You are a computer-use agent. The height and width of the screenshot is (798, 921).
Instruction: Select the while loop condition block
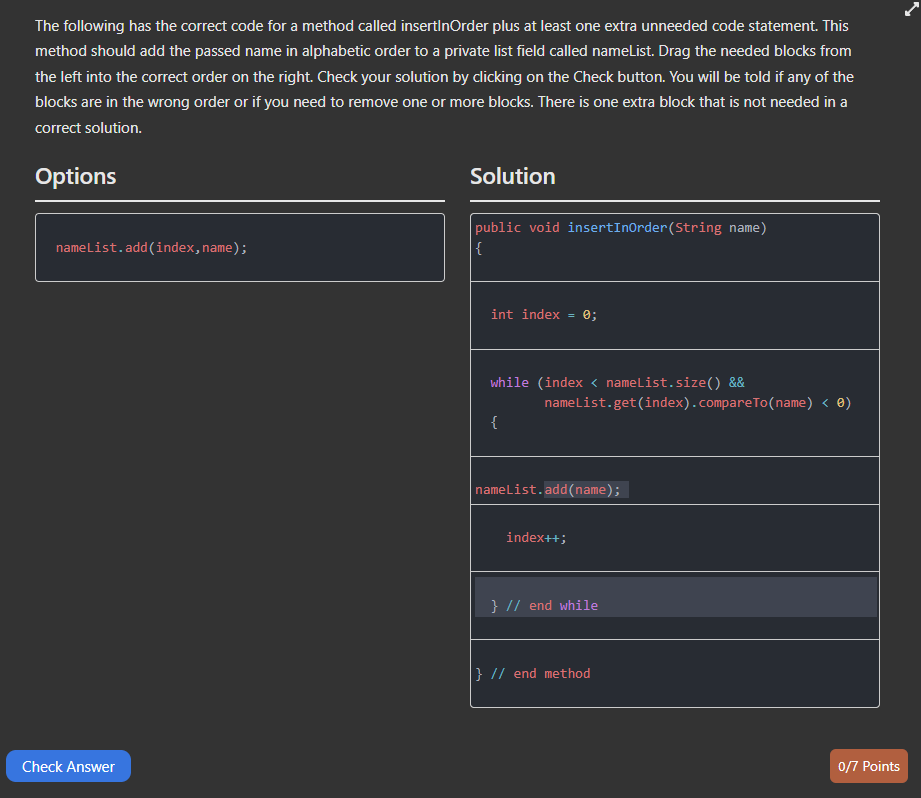[674, 402]
